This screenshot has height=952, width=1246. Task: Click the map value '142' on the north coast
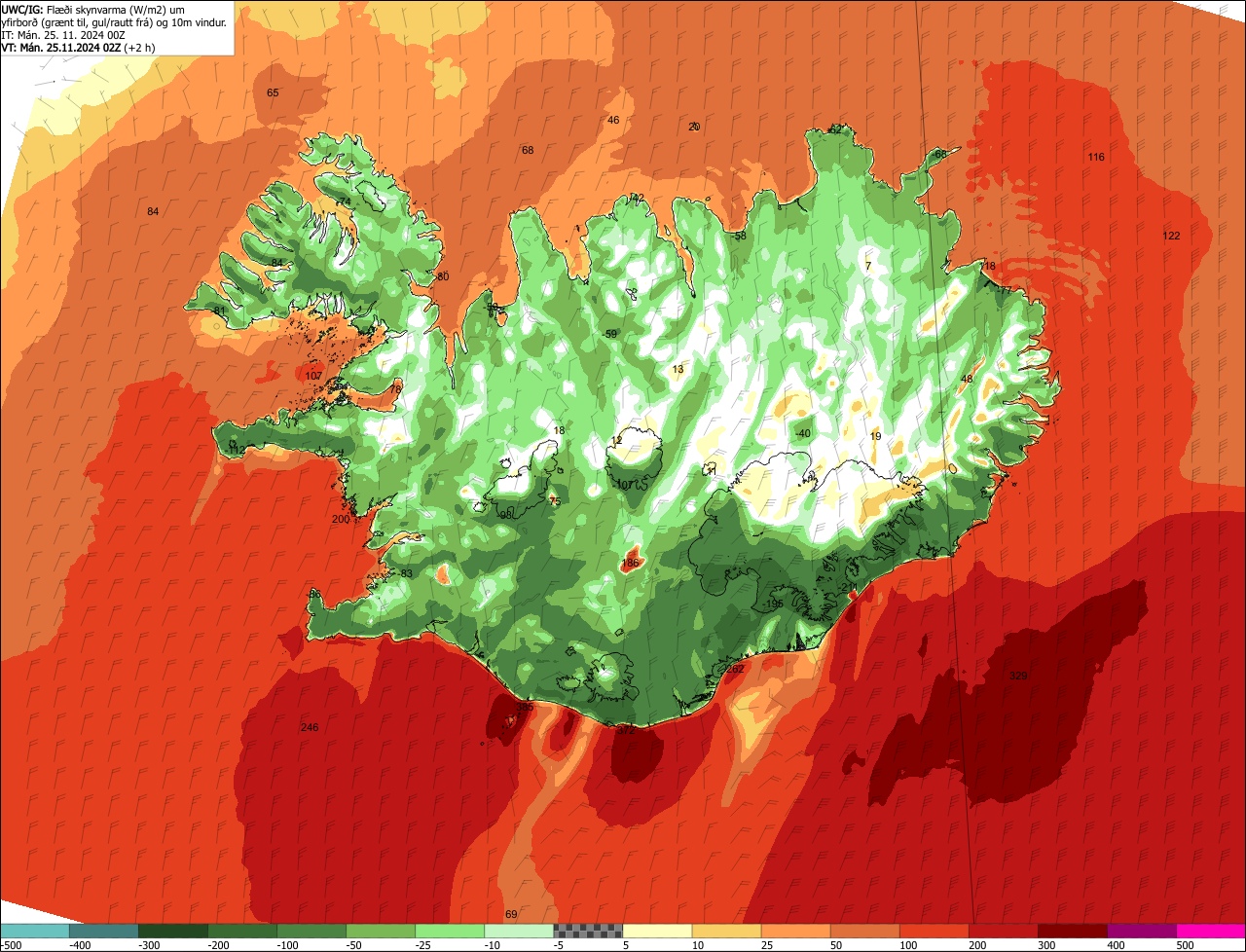[x=635, y=198]
